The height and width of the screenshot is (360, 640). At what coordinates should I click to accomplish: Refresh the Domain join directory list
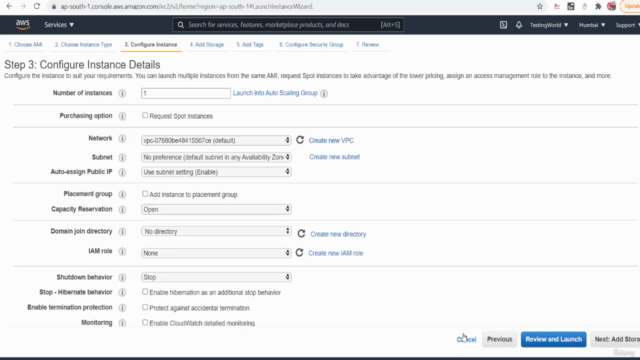point(301,233)
